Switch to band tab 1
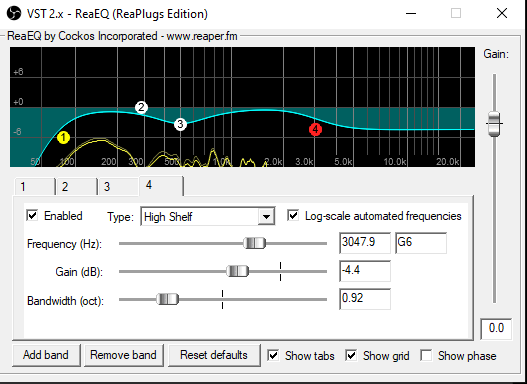This screenshot has height=384, width=527. pyautogui.click(x=34, y=186)
